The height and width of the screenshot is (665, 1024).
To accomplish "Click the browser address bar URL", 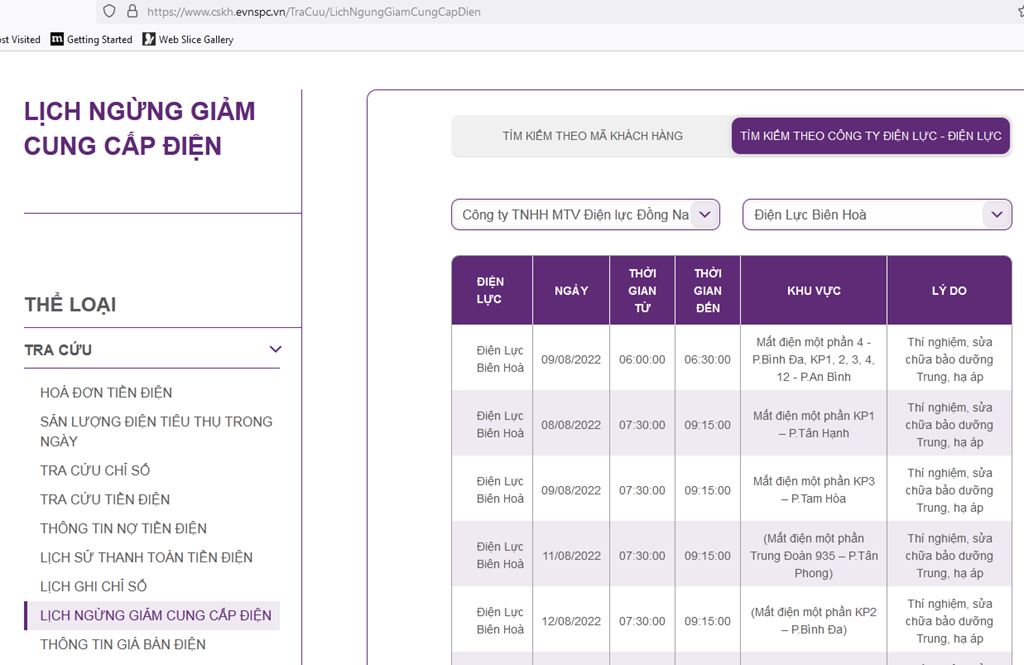I will (x=314, y=12).
